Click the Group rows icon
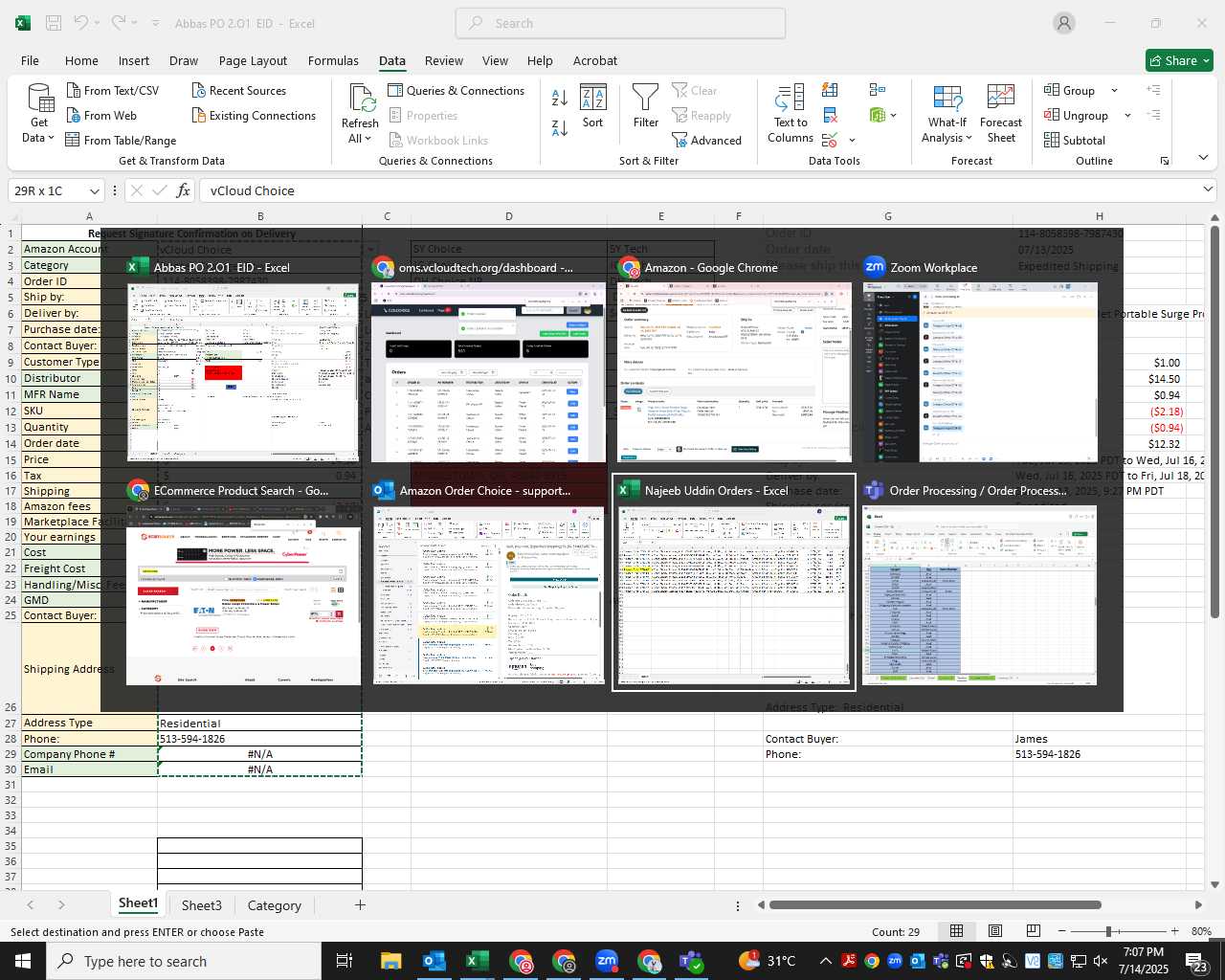This screenshot has height=980, width=1225. coord(1052,90)
